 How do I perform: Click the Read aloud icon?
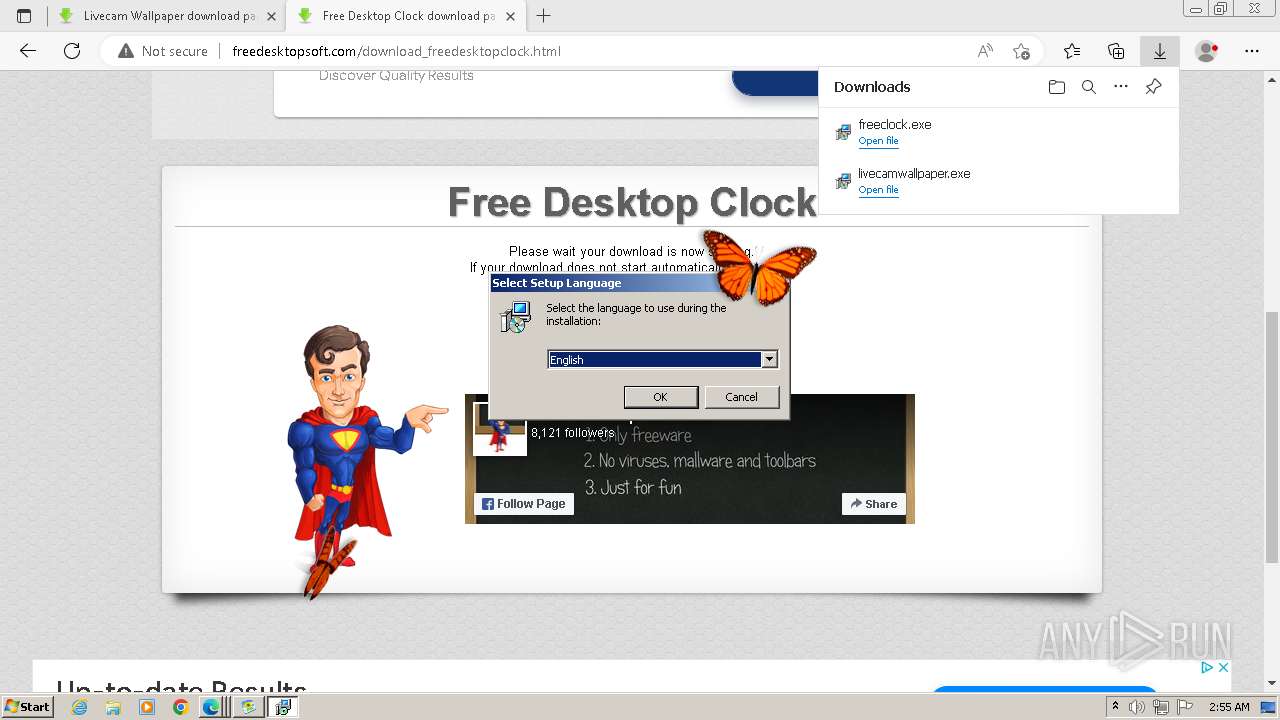(985, 51)
